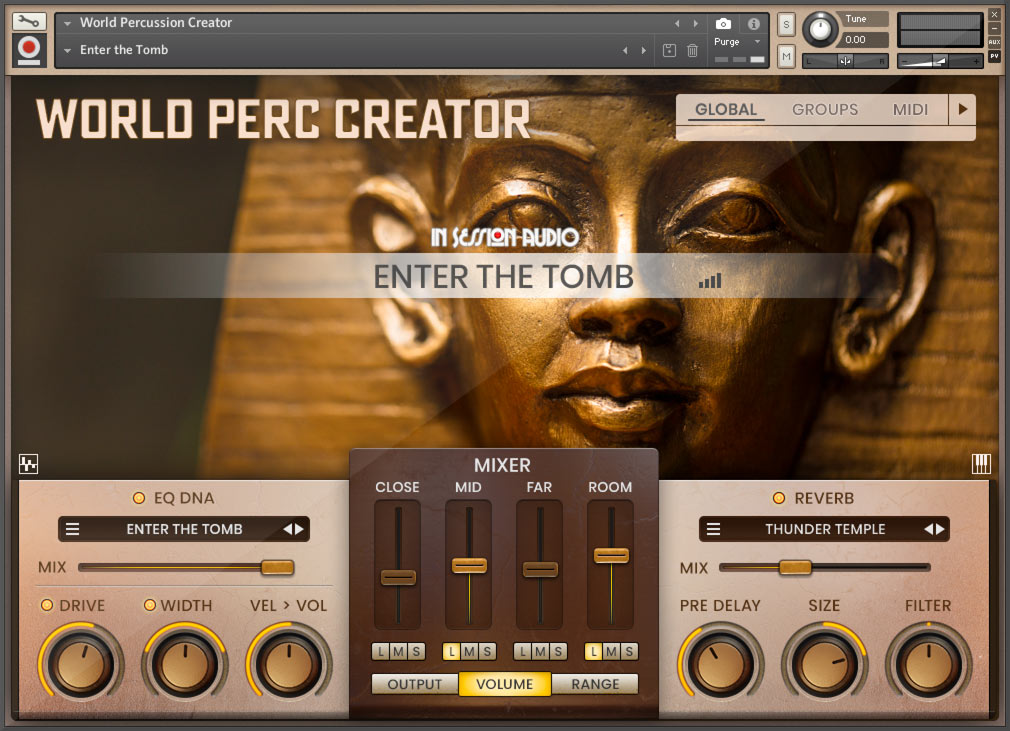1010x731 pixels.
Task: Show the virtual keyboard icon at bottom right
Action: coord(981,463)
